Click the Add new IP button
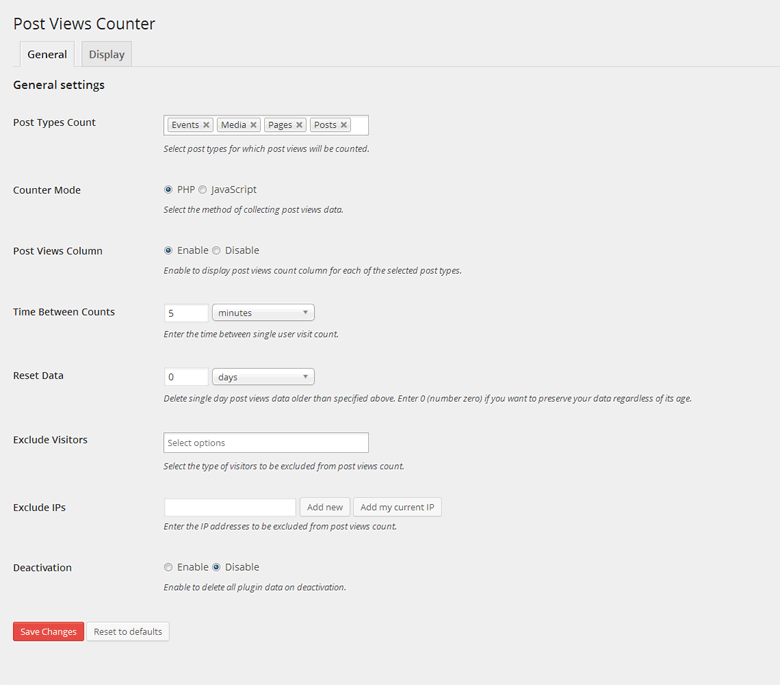 coord(325,507)
